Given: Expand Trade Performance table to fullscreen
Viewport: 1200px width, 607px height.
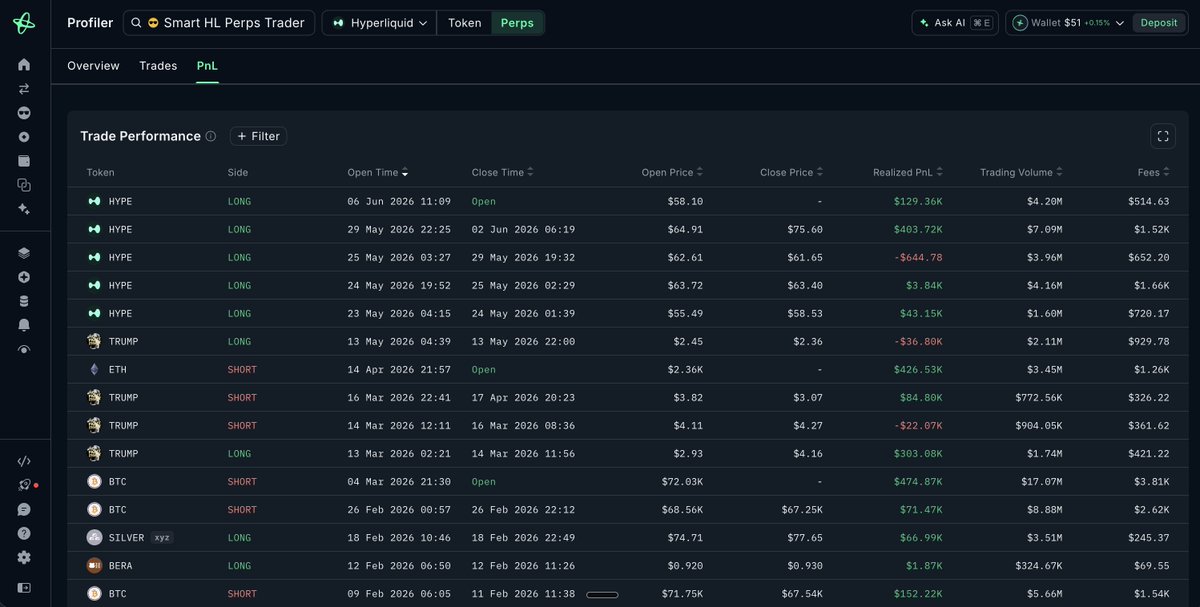Looking at the screenshot, I should (1162, 136).
